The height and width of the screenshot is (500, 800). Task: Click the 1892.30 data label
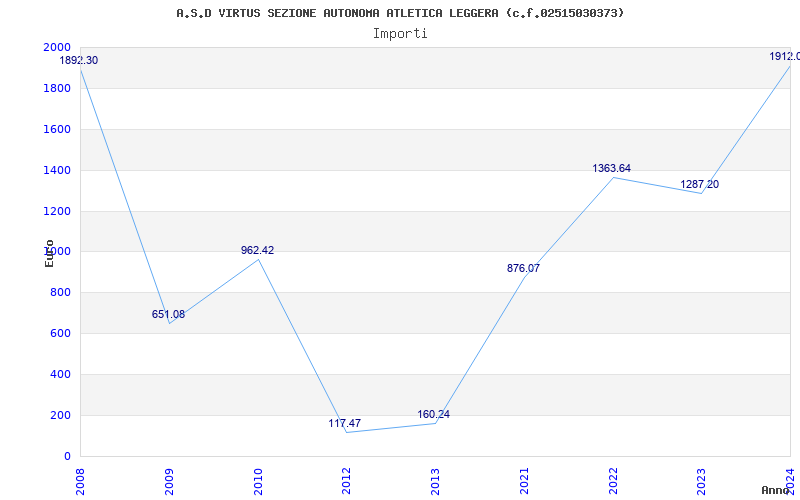click(x=79, y=60)
